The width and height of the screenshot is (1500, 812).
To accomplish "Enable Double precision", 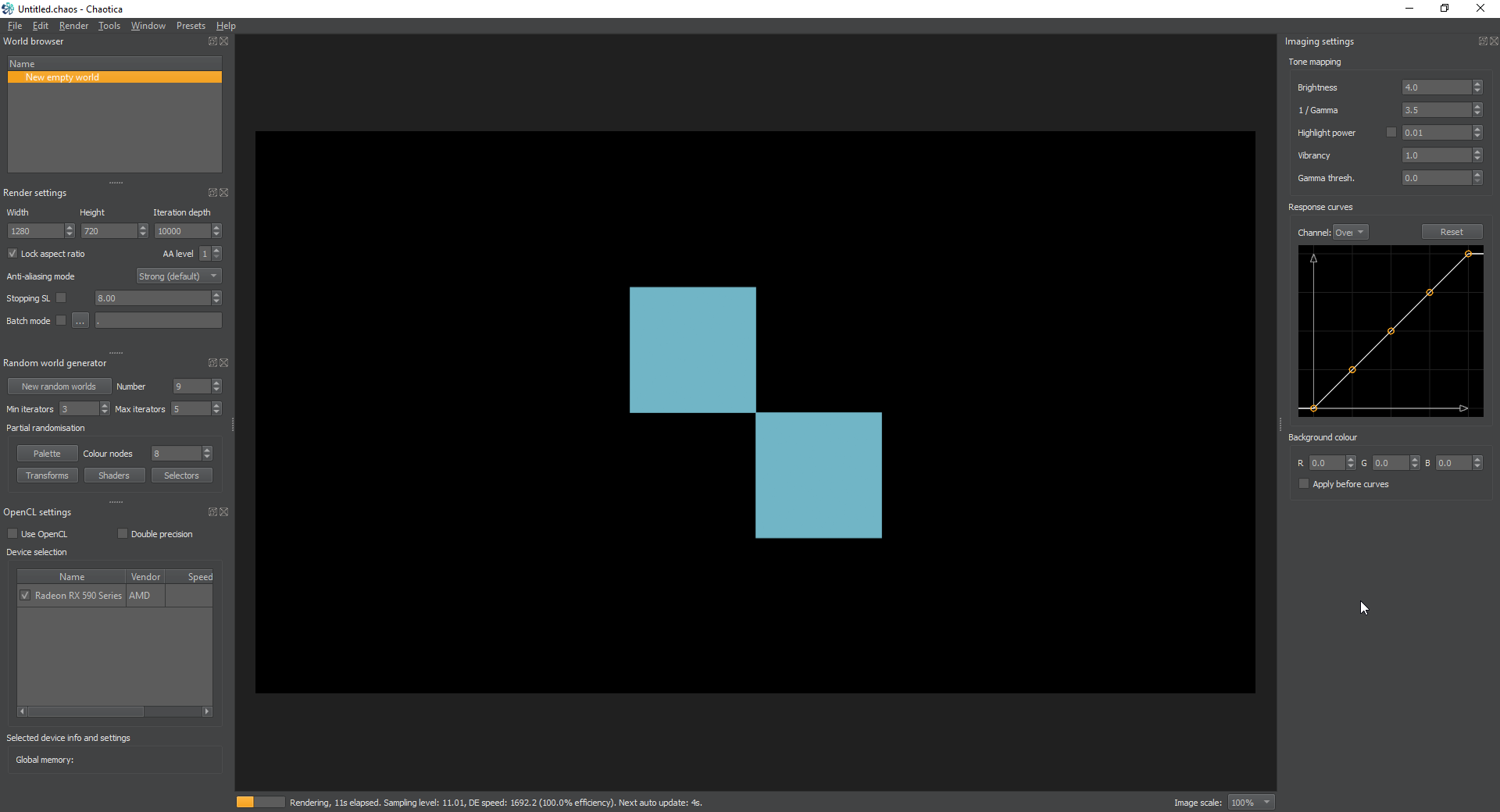I will pyautogui.click(x=123, y=534).
